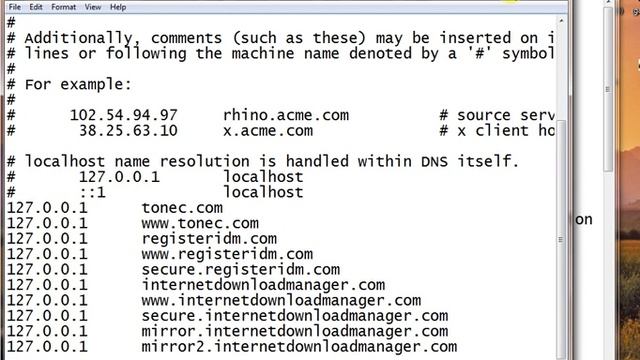The width and height of the screenshot is (640, 360).
Task: Click the secure.registeridm.com host entry
Action: [x=240, y=270]
